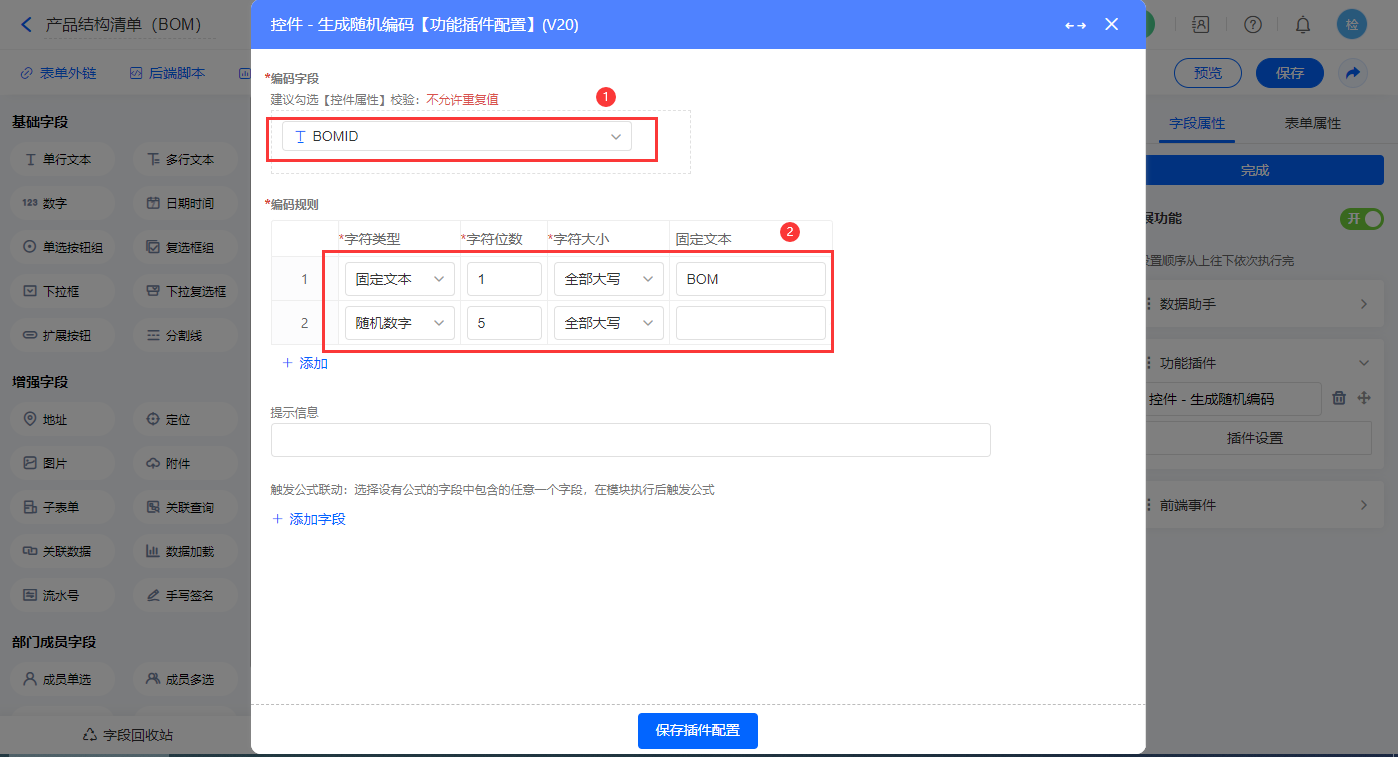
Task: Switch to the 表单属性 tab
Action: pyautogui.click(x=1312, y=123)
